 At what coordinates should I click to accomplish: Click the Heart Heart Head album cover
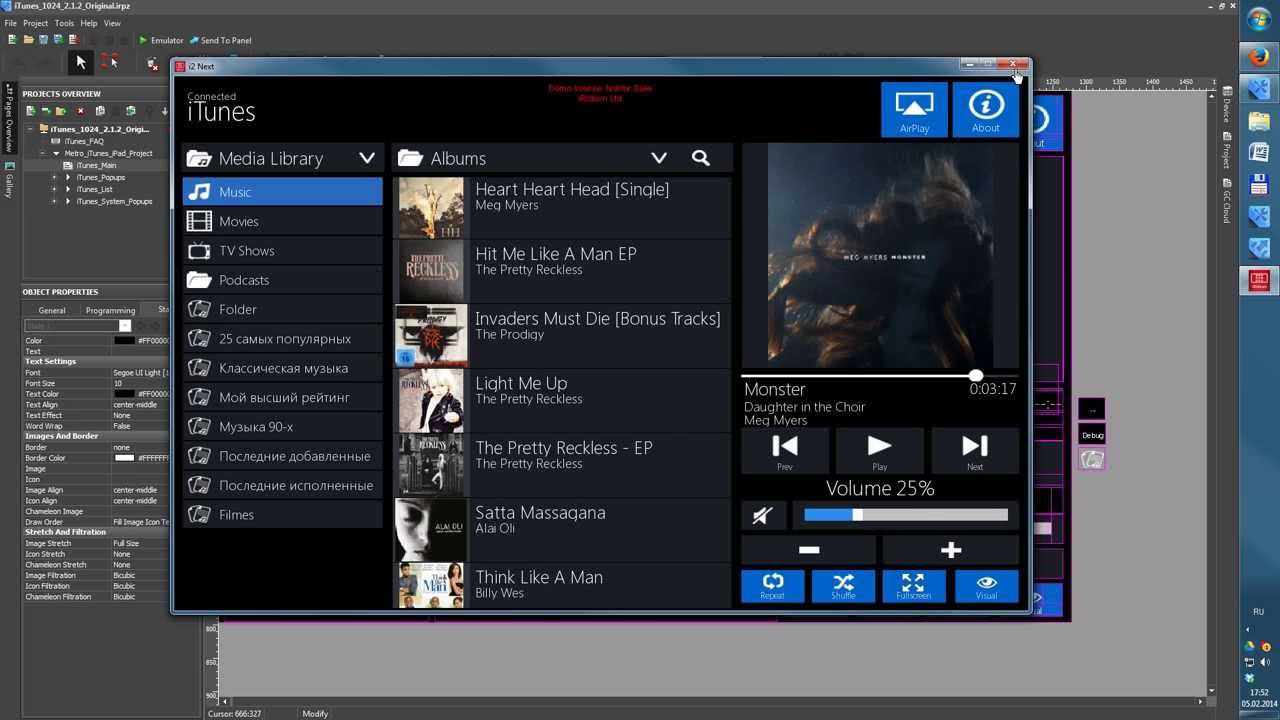[431, 208]
